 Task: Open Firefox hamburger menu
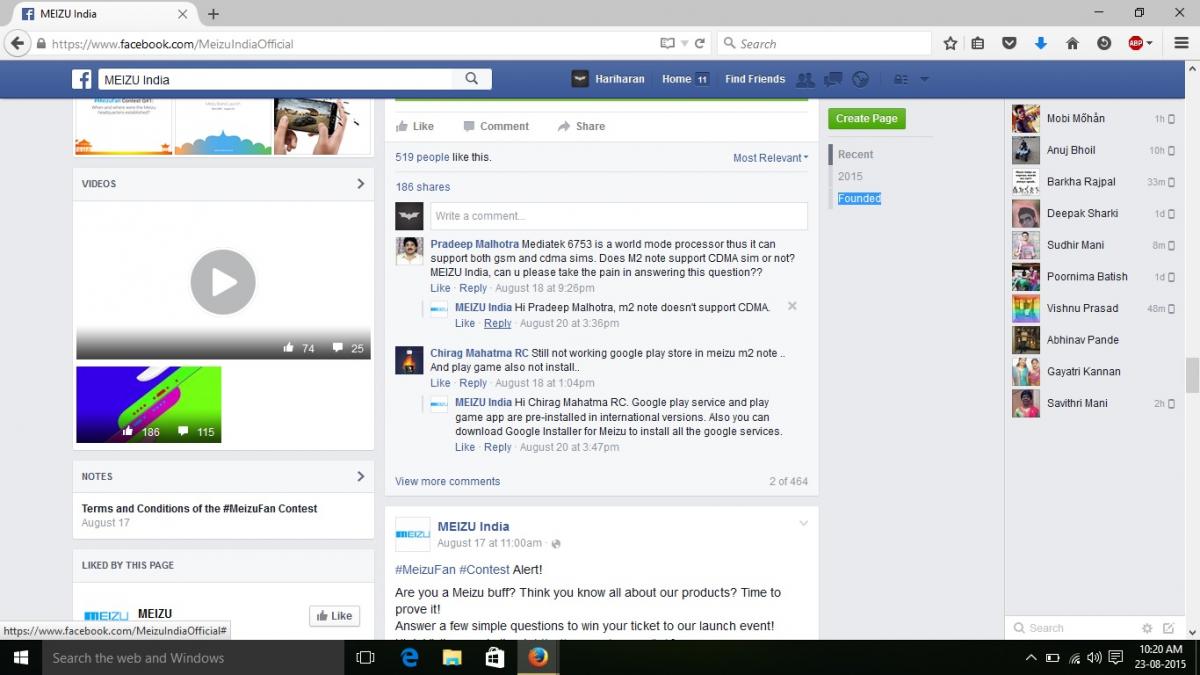click(x=1181, y=44)
